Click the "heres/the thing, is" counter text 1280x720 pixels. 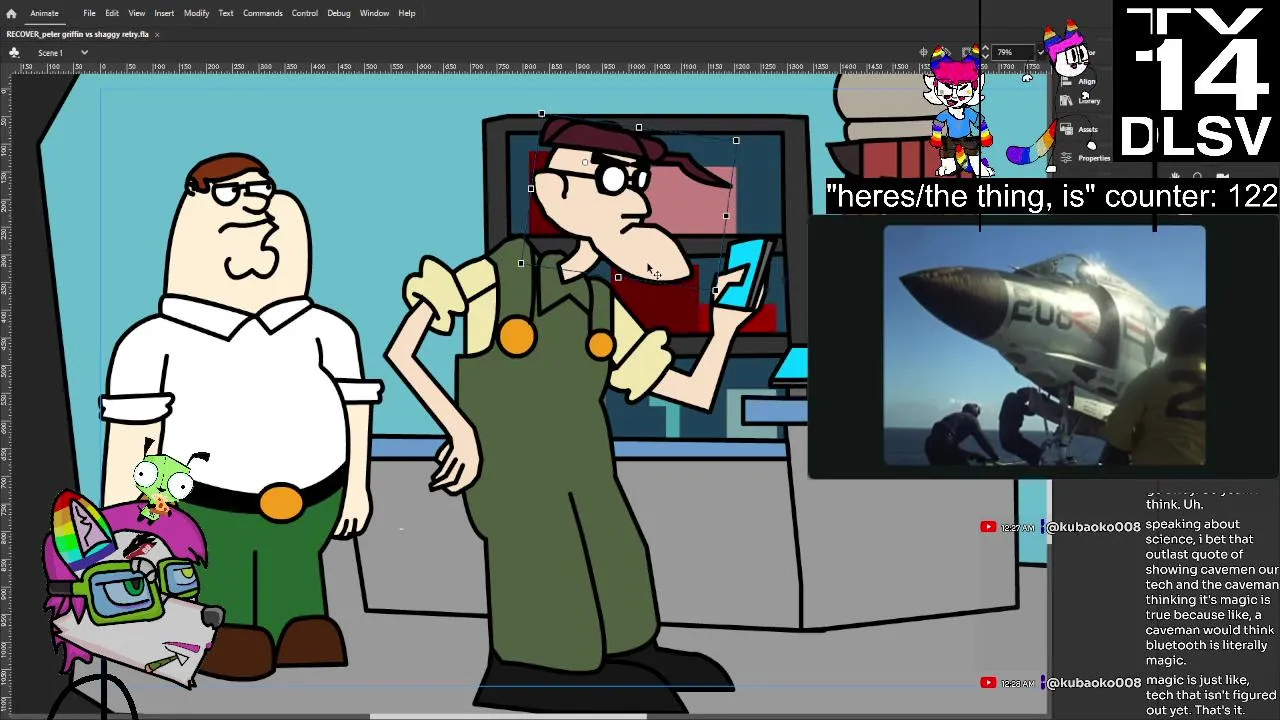click(x=1053, y=196)
